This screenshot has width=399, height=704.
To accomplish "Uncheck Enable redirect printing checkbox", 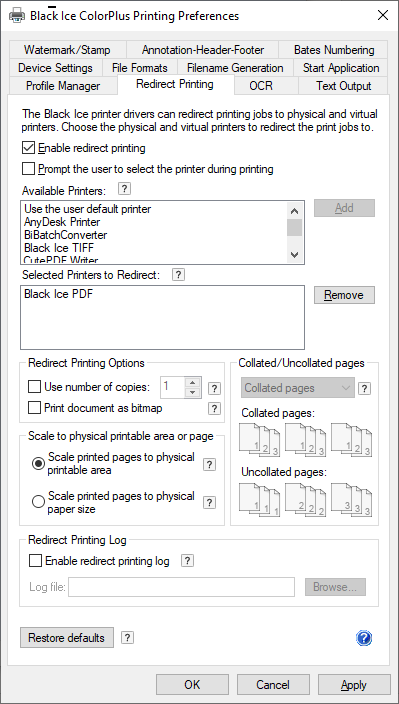I will tap(28, 148).
